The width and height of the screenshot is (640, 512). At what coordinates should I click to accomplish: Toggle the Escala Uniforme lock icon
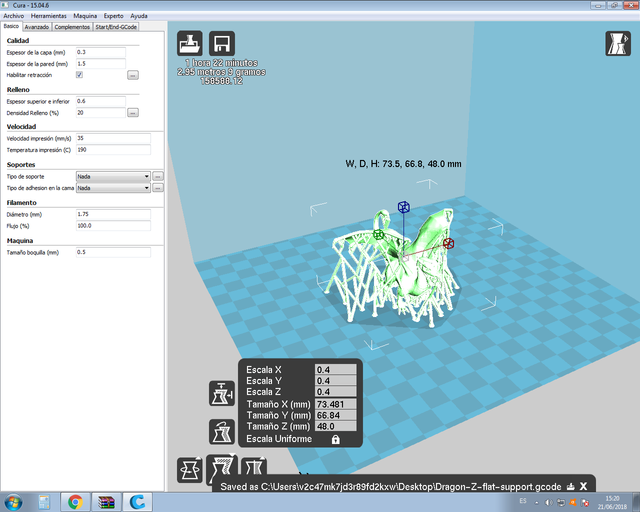tap(336, 439)
